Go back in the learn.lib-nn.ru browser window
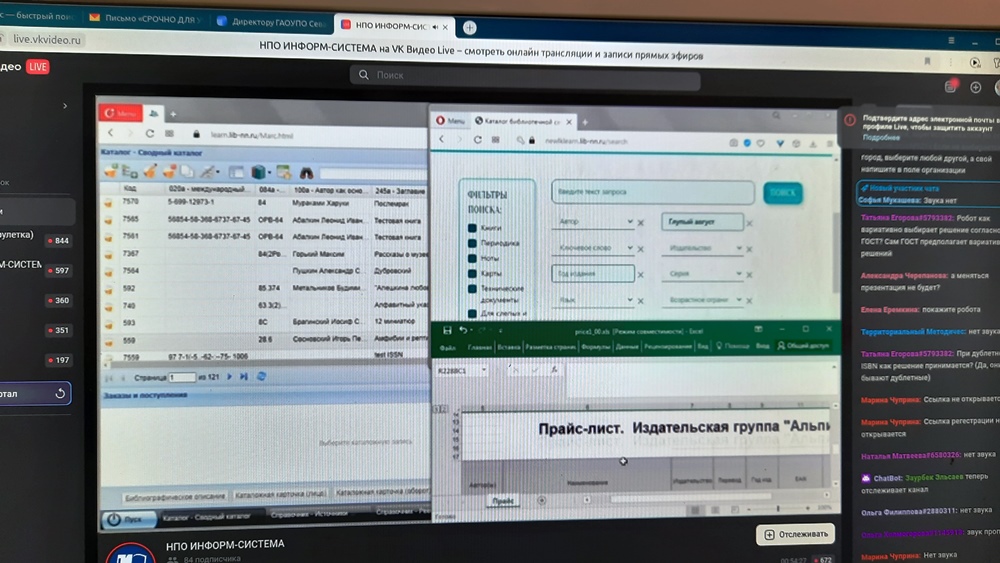Viewport: 1000px width, 563px height. pyautogui.click(x=111, y=133)
